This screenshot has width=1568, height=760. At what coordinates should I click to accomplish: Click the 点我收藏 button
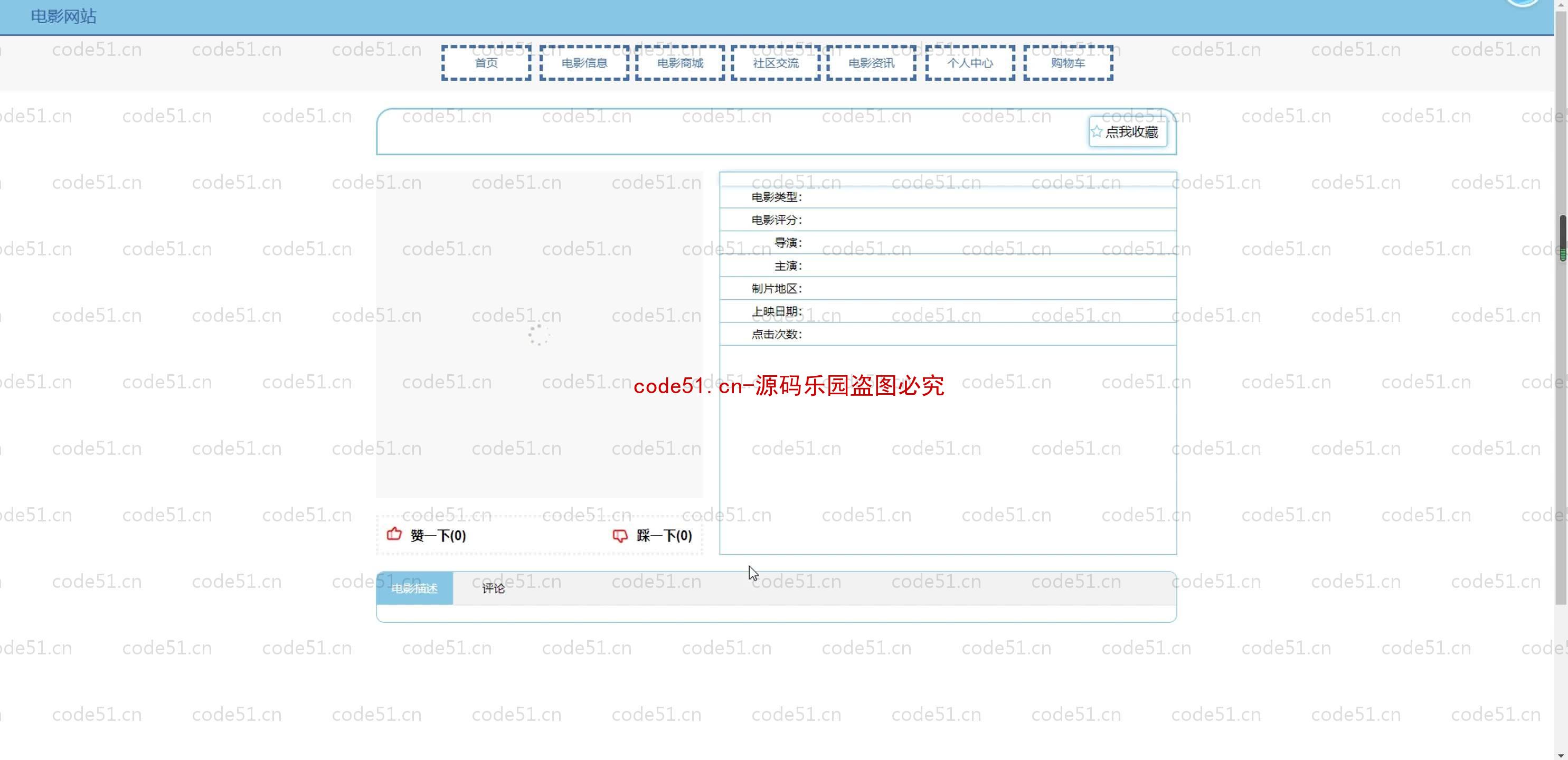coord(1128,132)
